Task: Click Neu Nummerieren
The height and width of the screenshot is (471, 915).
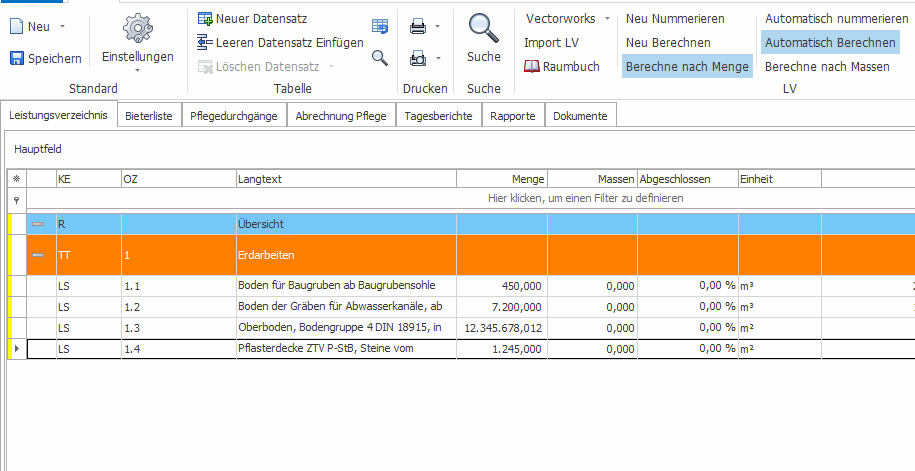Action: click(x=675, y=19)
